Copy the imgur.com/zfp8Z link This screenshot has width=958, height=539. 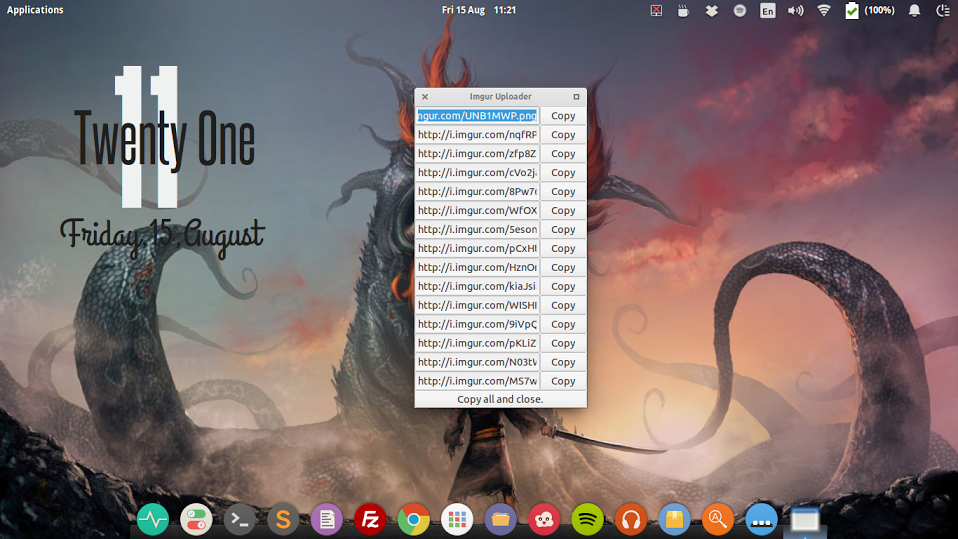click(563, 153)
